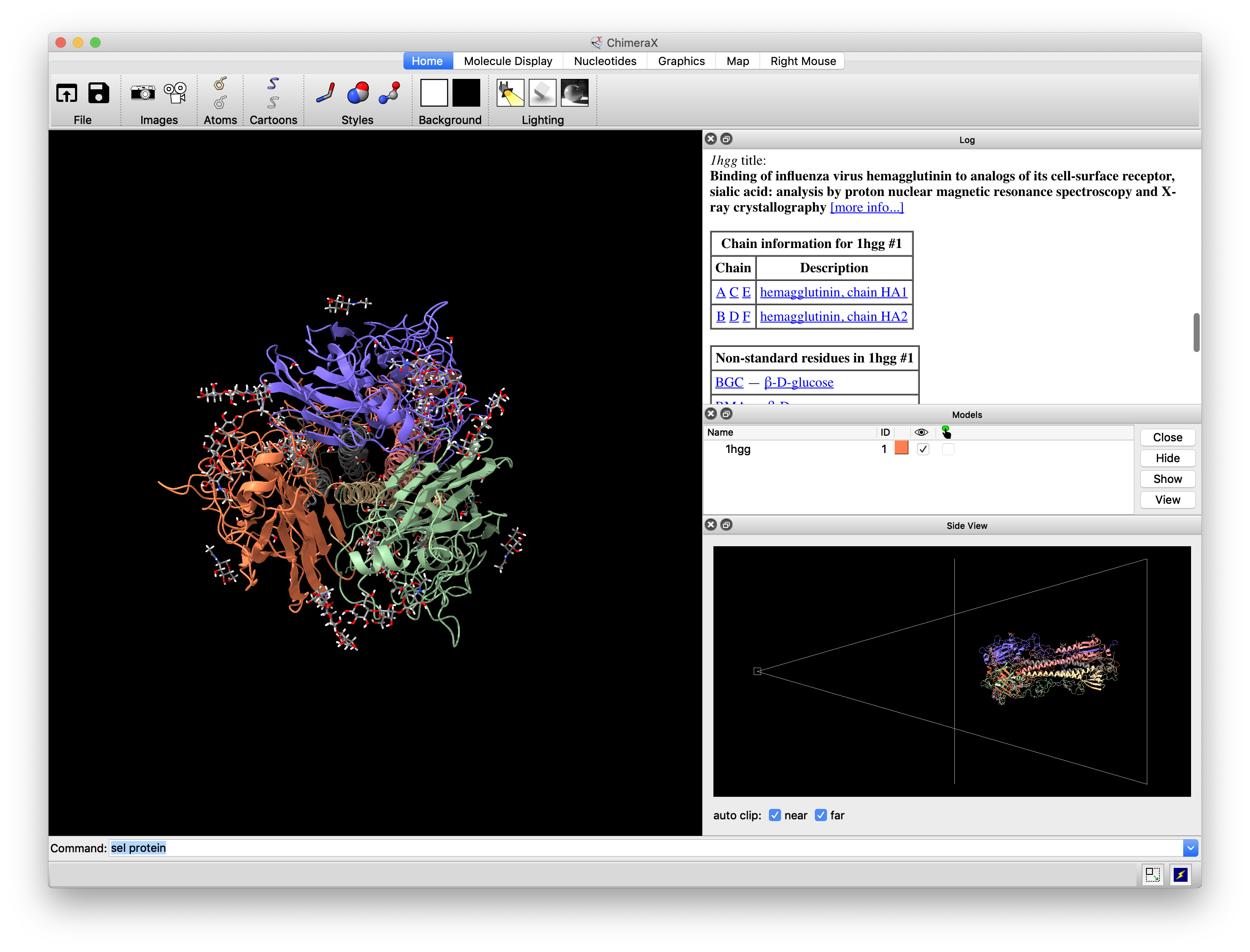Click chain B link
The image size is (1250, 952).
coord(721,316)
